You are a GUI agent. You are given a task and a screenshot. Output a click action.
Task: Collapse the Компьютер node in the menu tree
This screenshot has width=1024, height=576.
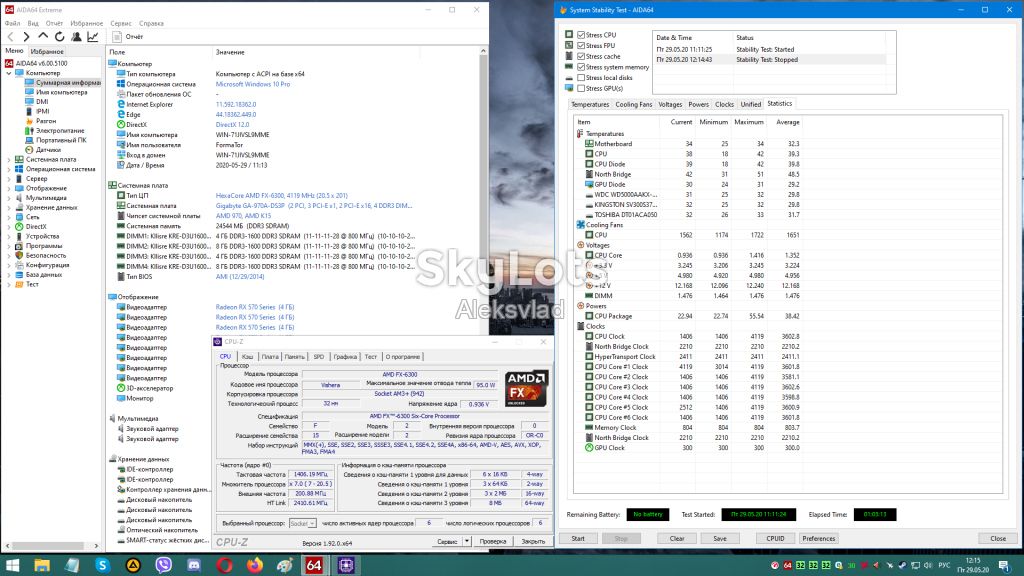(x=9, y=73)
